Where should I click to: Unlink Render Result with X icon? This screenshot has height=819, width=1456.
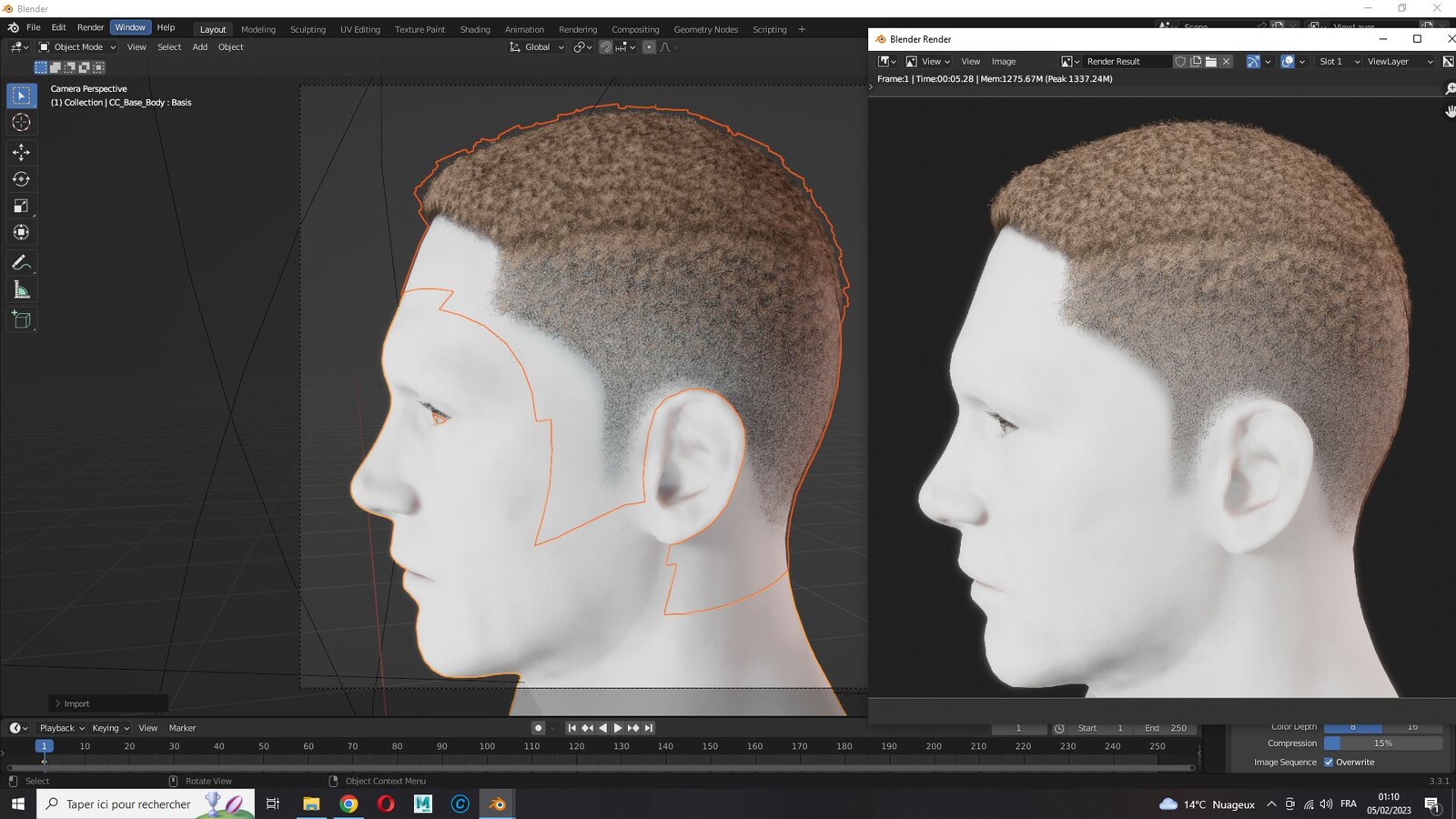click(1227, 62)
